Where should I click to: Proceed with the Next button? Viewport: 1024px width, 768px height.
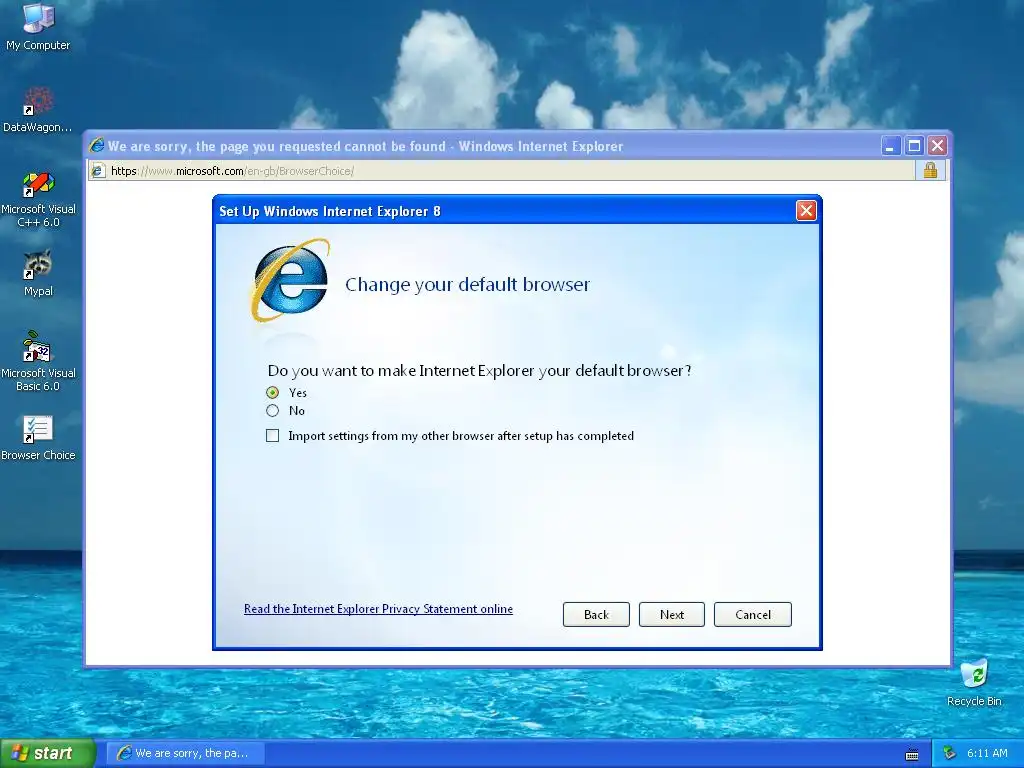(671, 615)
